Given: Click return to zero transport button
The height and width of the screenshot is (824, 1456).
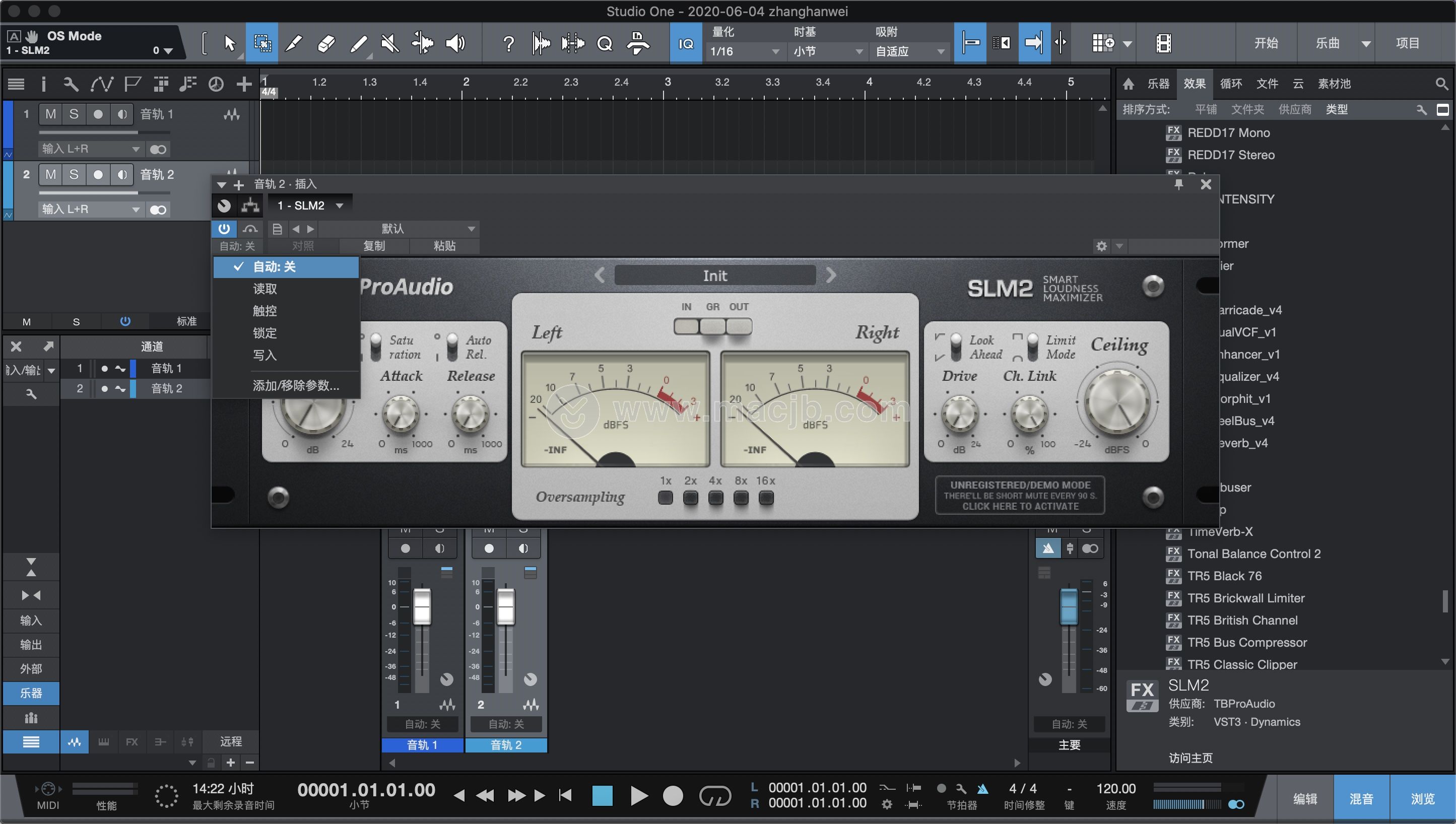Looking at the screenshot, I should click(x=565, y=795).
